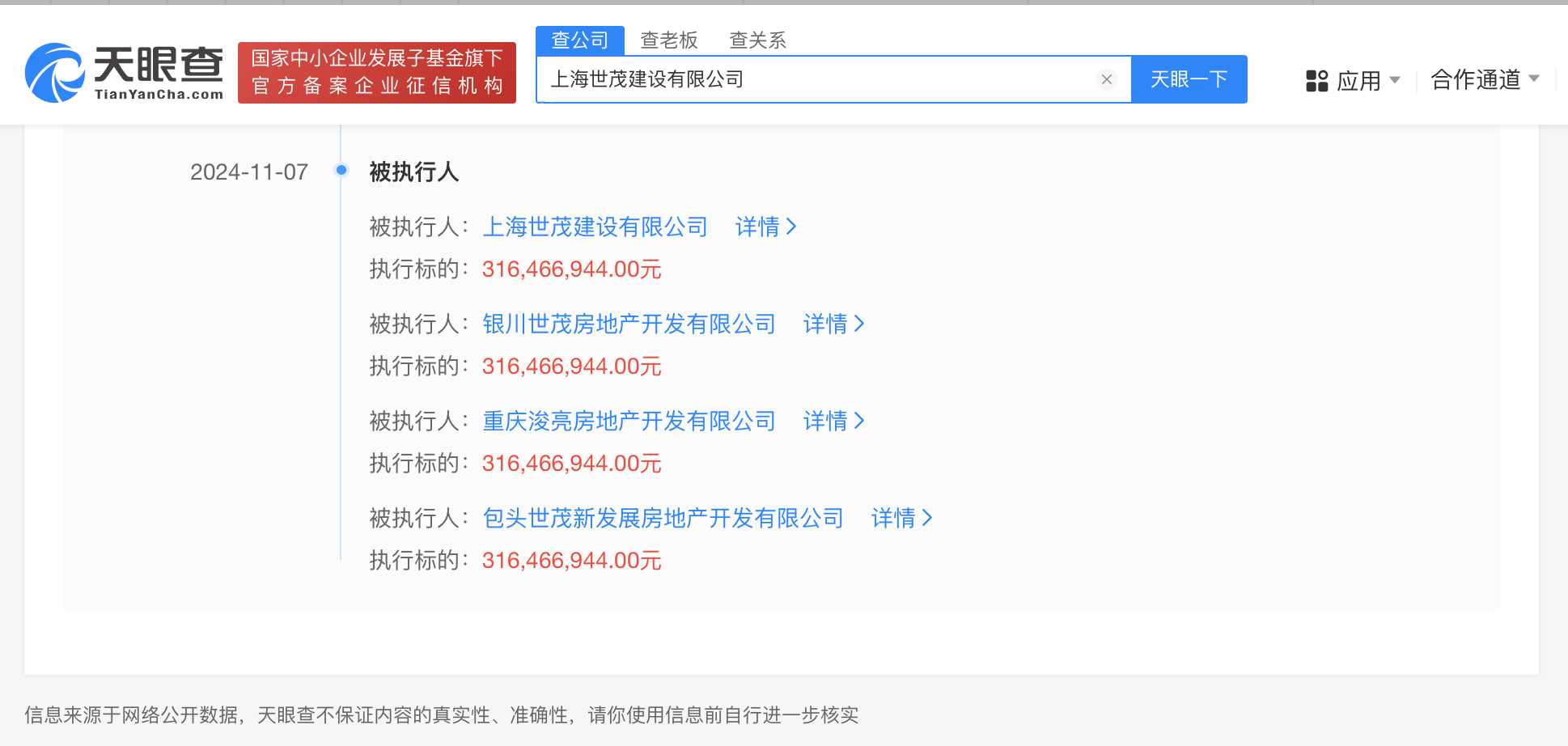Open 上海世茂建设有限公司 company link

click(x=595, y=227)
